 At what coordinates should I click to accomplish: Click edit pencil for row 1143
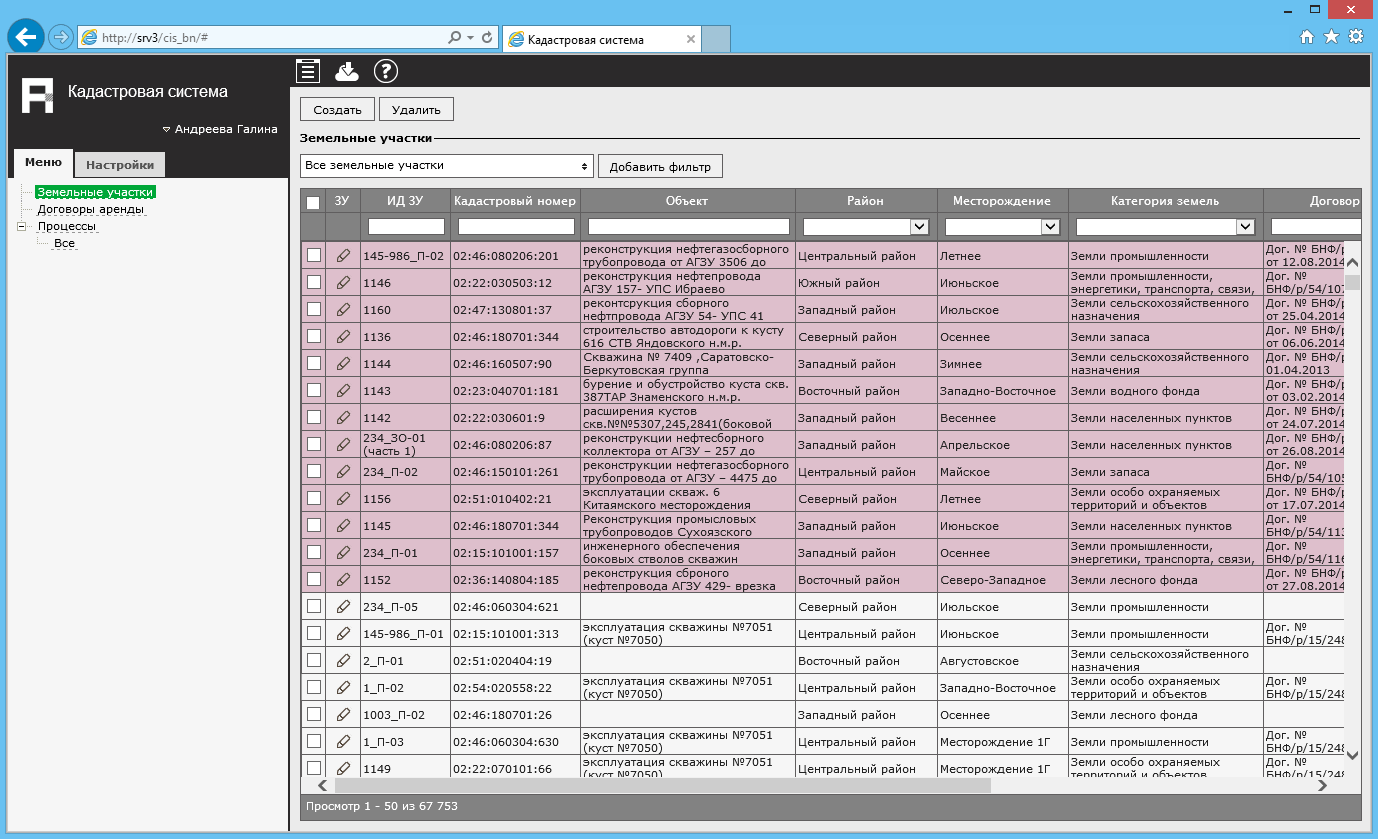click(343, 390)
